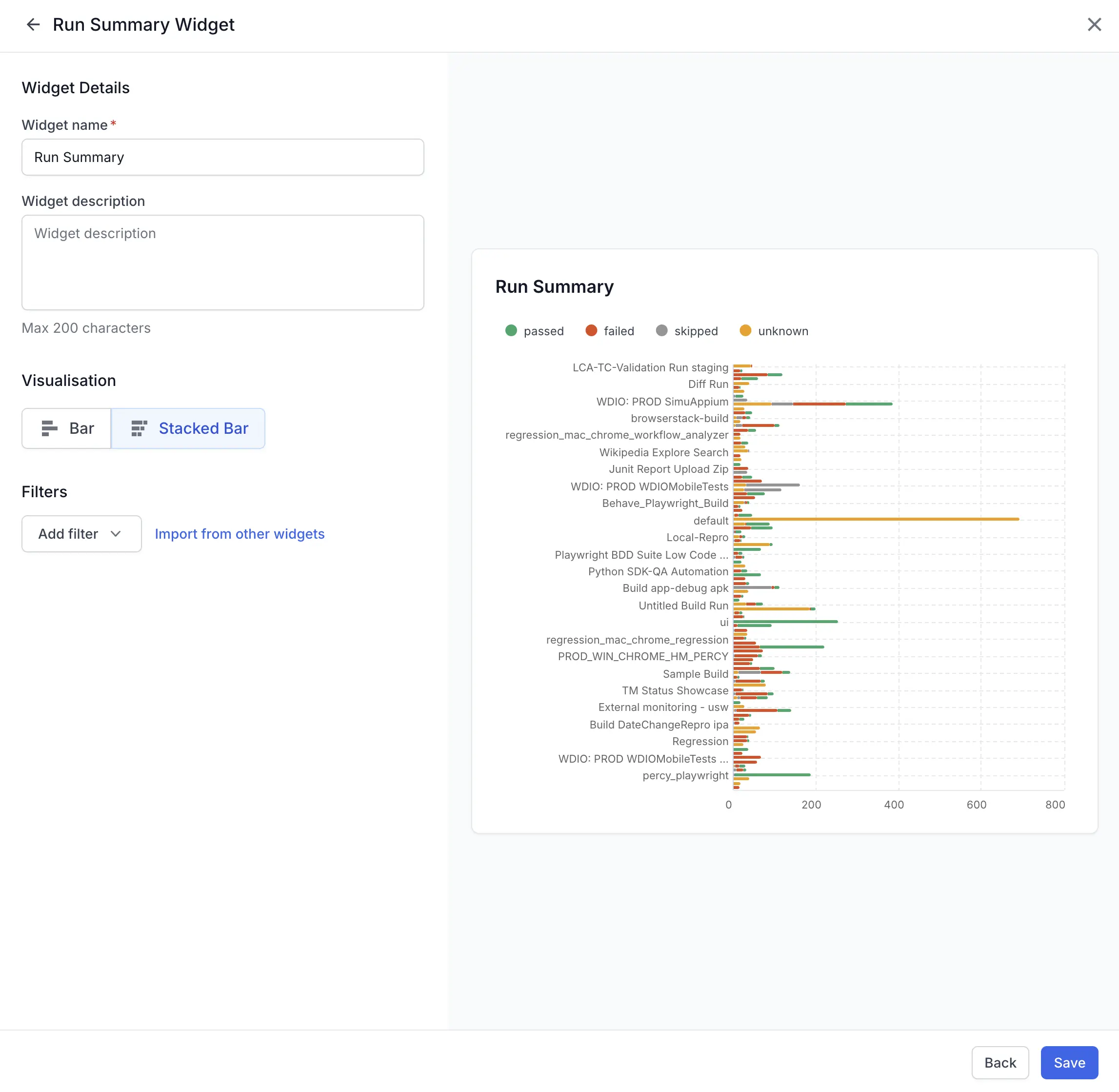Select the Stacked Bar visualisation option
1119x1092 pixels.
(188, 428)
